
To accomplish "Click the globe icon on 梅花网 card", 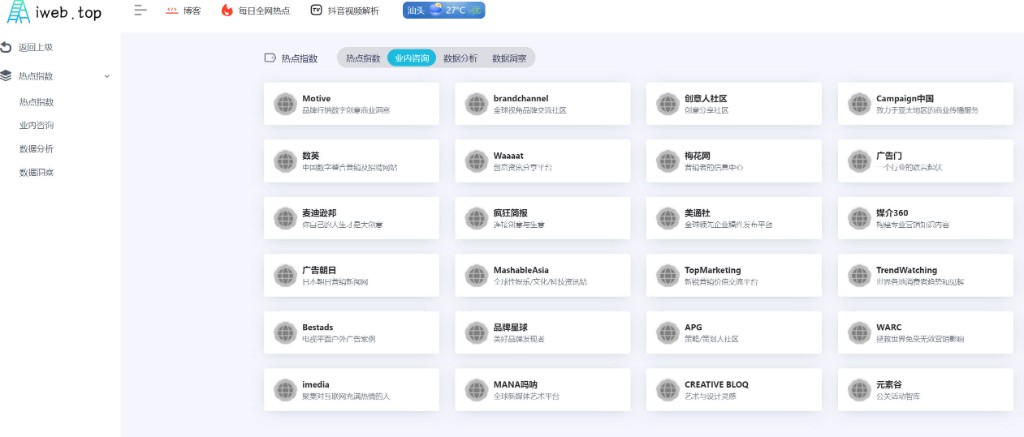I will (x=668, y=161).
